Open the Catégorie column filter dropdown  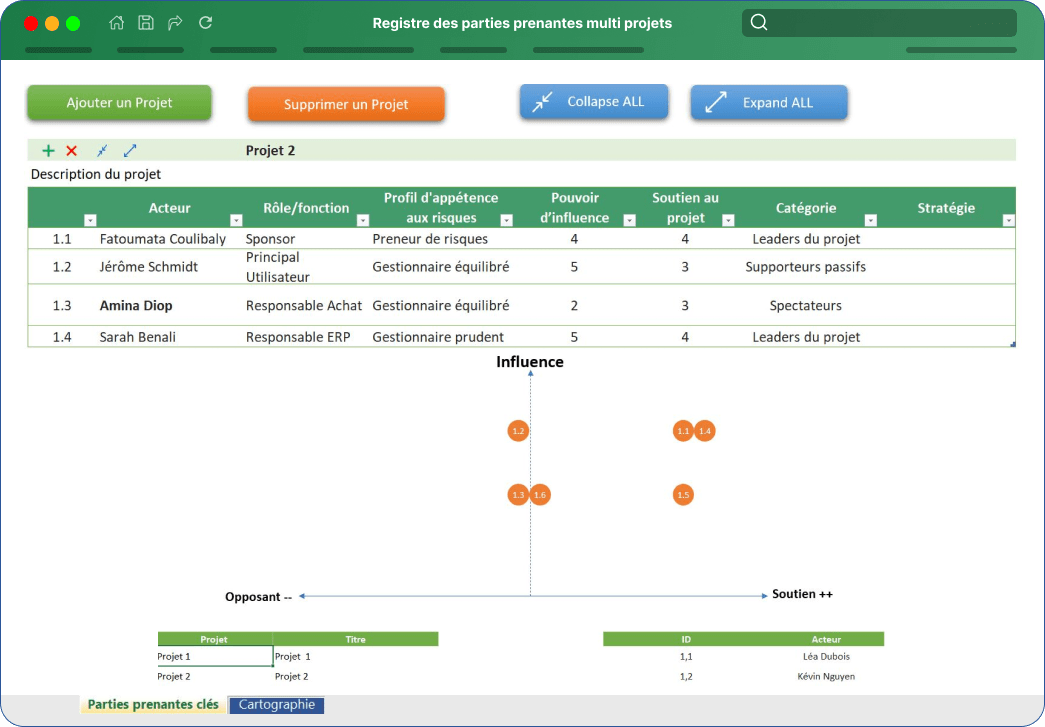[x=870, y=220]
